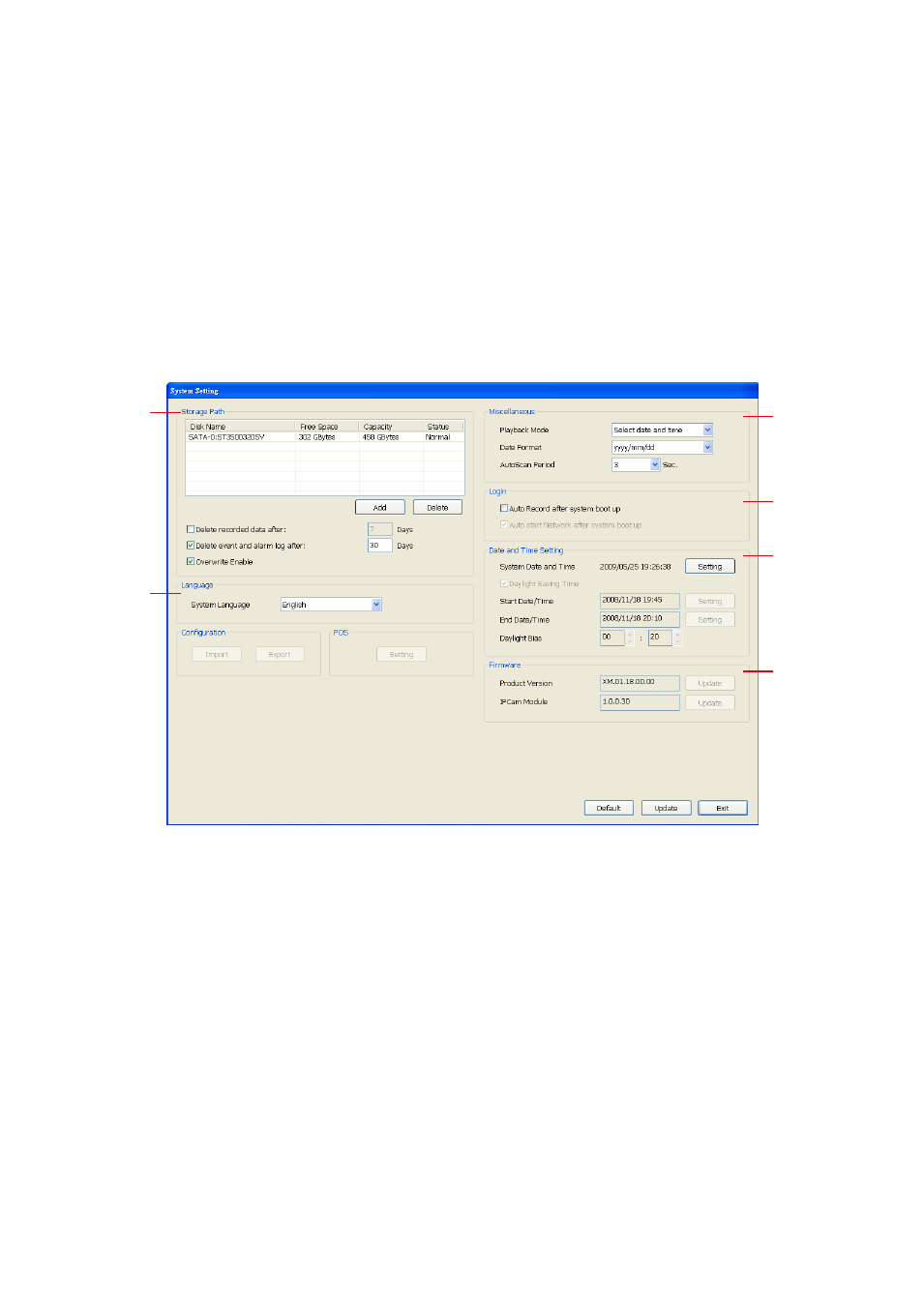The width and height of the screenshot is (924, 1306).
Task: Enable Auto Record after system boot up
Action: tap(504, 508)
